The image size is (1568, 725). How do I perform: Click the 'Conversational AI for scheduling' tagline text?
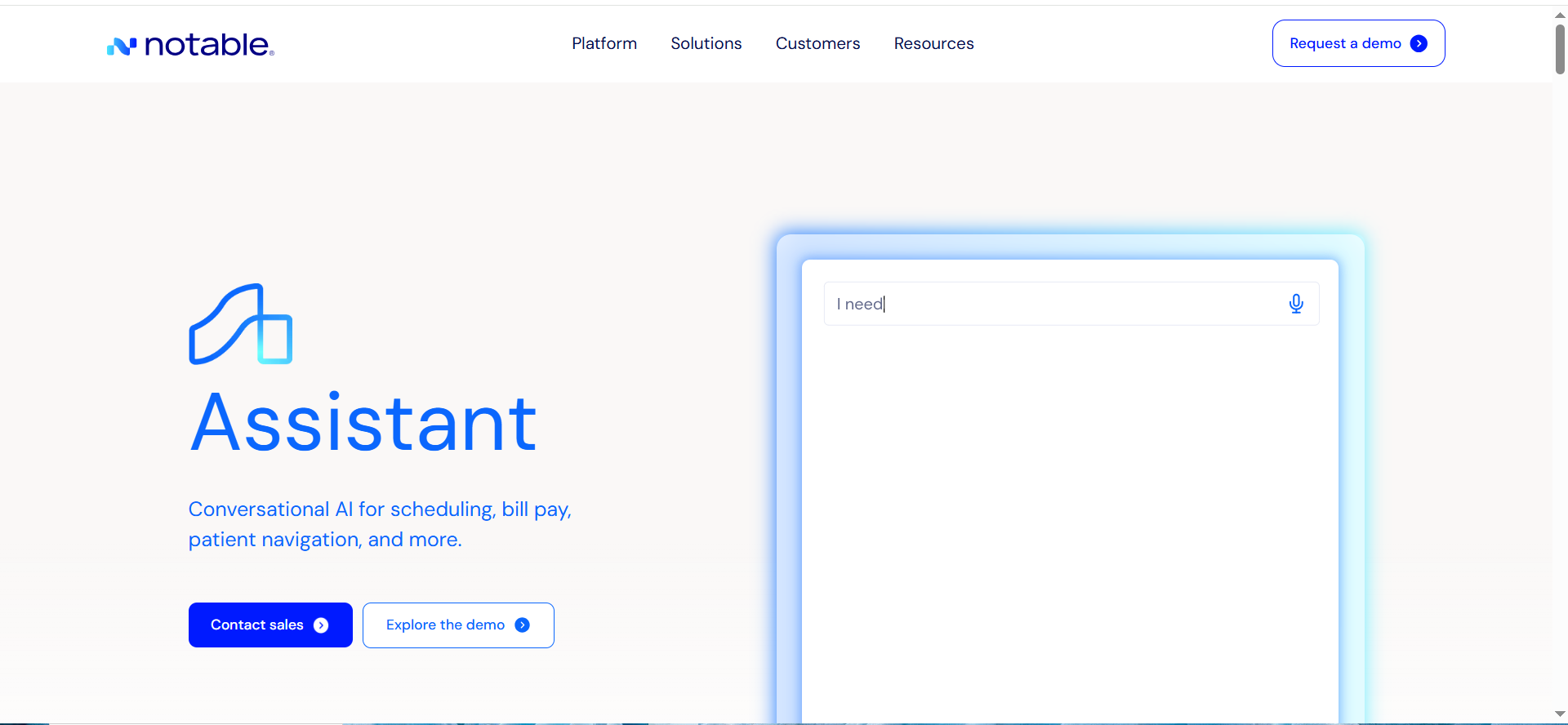pos(380,524)
